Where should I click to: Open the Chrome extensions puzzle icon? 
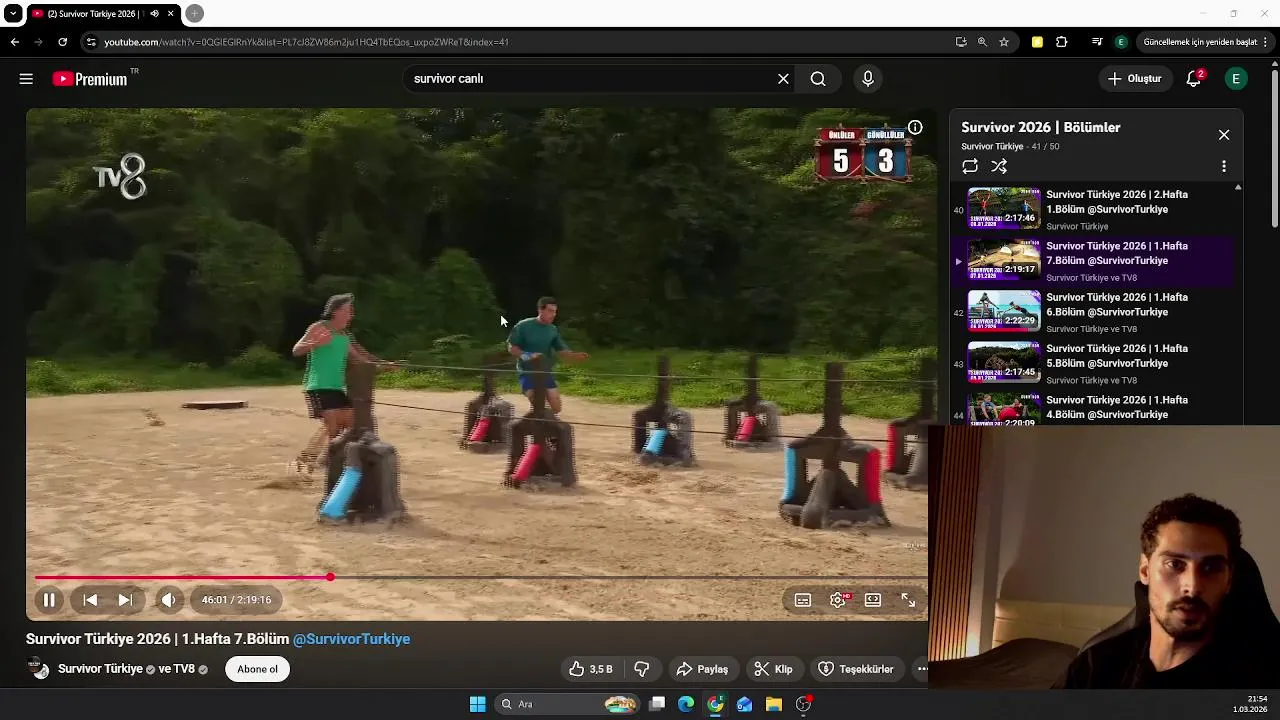coord(1062,42)
